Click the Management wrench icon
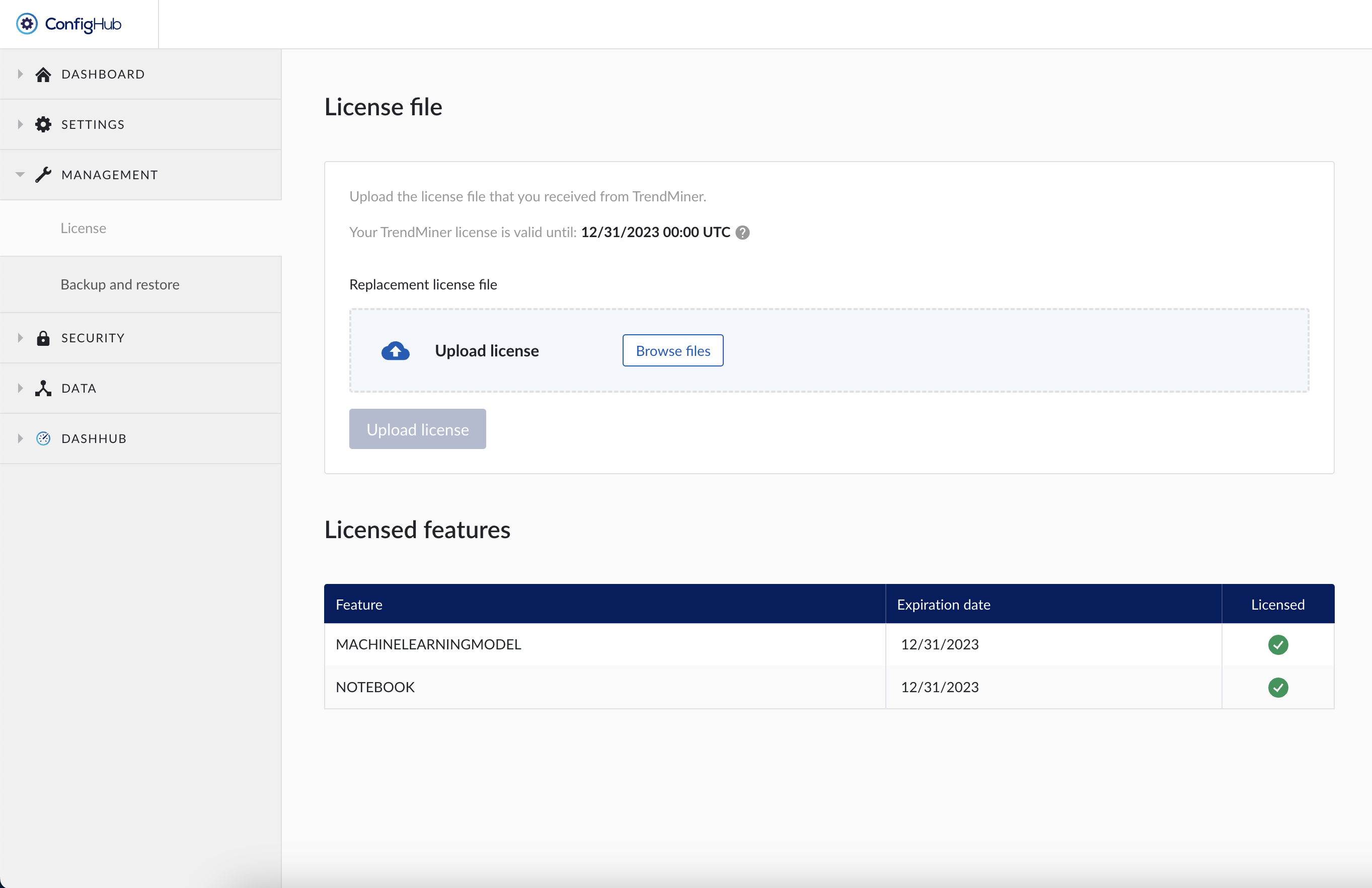 coord(43,175)
